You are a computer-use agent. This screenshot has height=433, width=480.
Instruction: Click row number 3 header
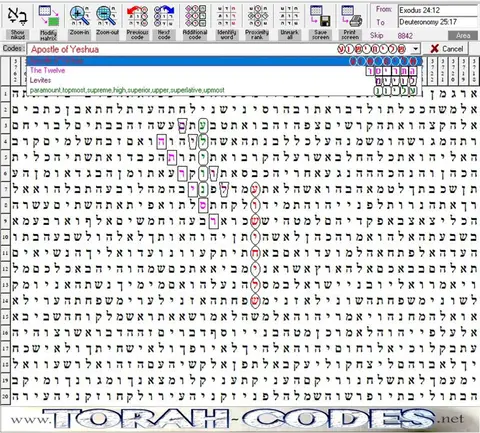(5, 126)
